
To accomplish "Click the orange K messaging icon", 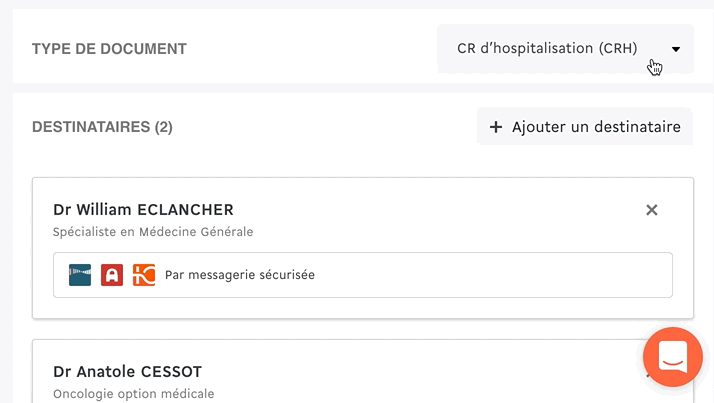I will (x=144, y=275).
